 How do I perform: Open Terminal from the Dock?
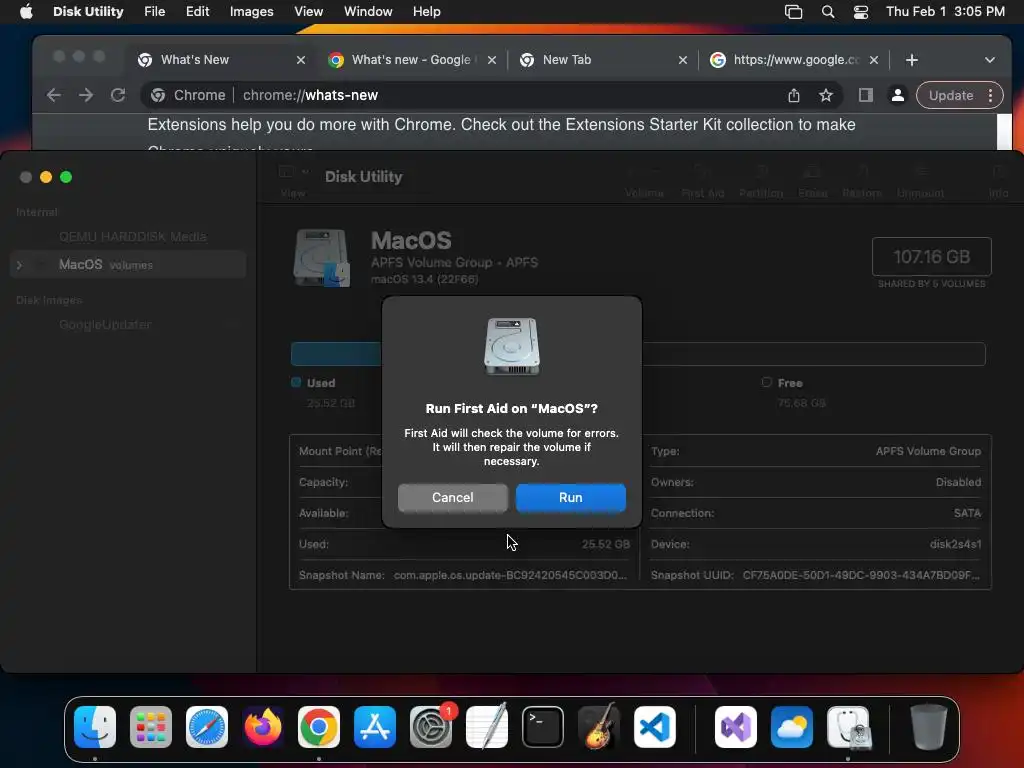pos(543,727)
